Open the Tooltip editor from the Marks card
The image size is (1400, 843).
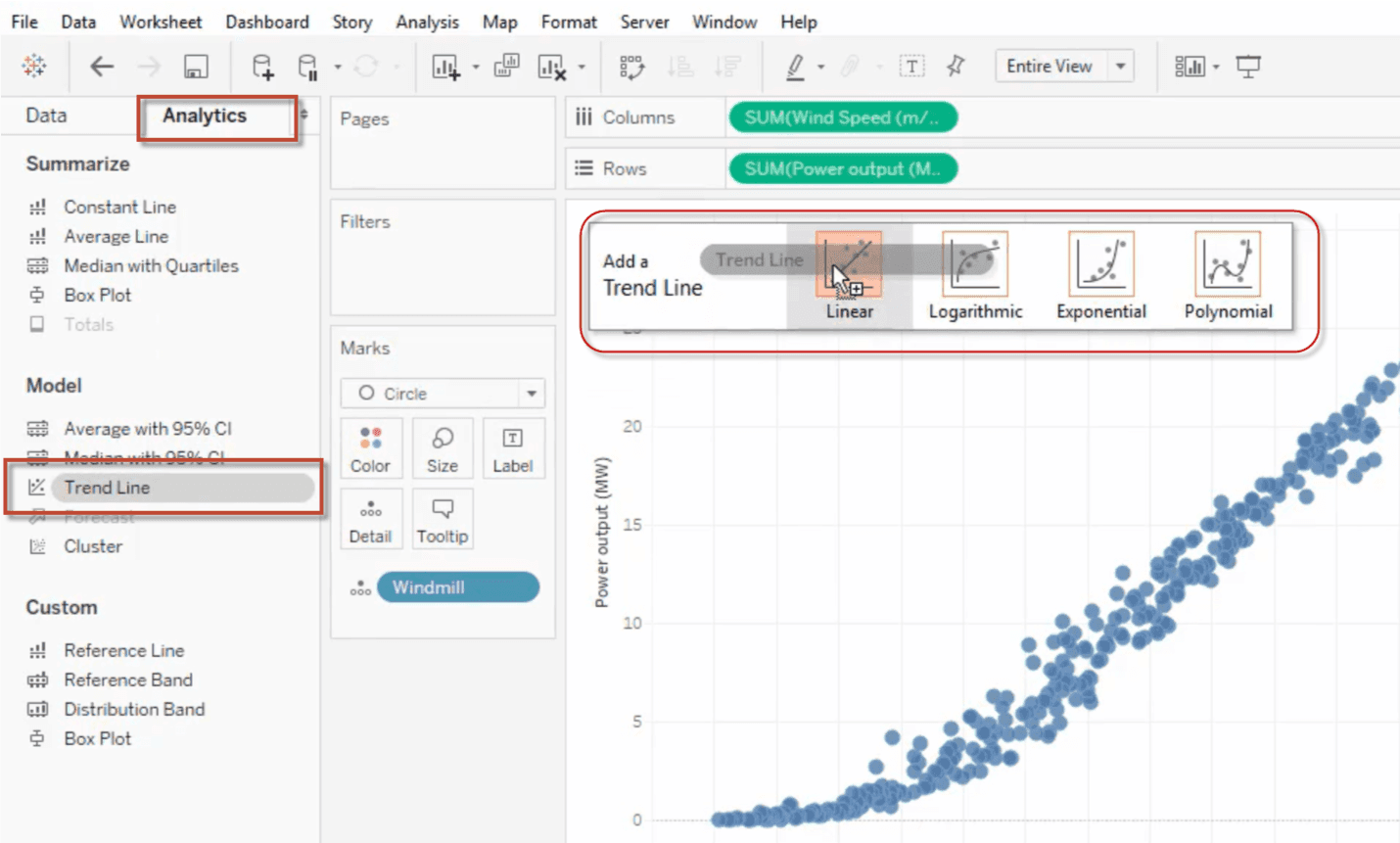[443, 519]
